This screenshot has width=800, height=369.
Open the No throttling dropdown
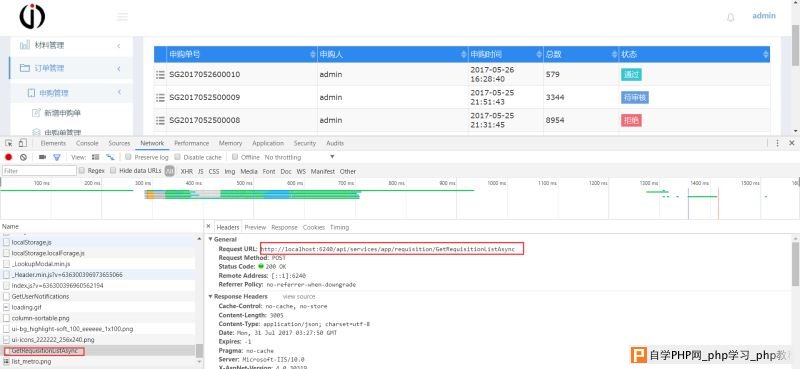[299, 157]
